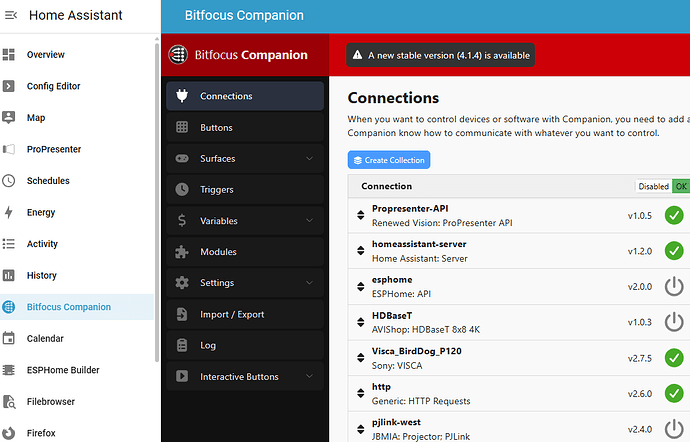Click the Schedules clock icon
The image size is (690, 442).
click(x=9, y=180)
